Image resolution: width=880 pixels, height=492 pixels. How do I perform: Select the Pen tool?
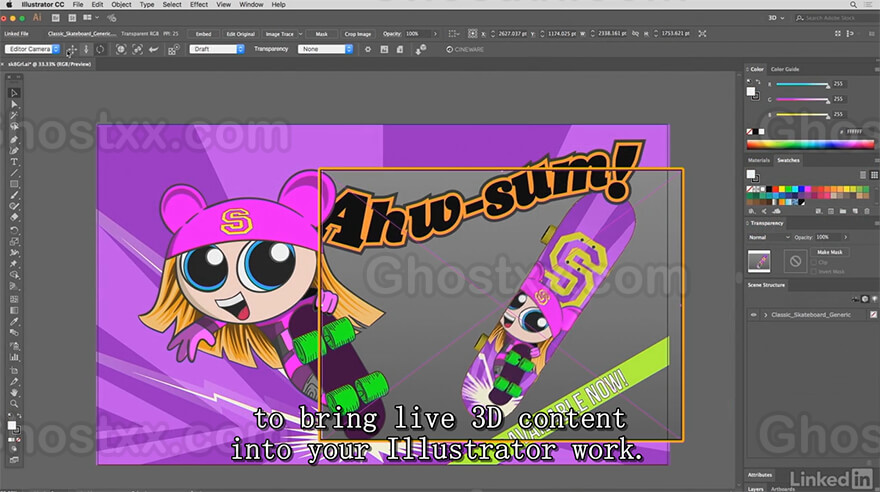click(x=14, y=139)
